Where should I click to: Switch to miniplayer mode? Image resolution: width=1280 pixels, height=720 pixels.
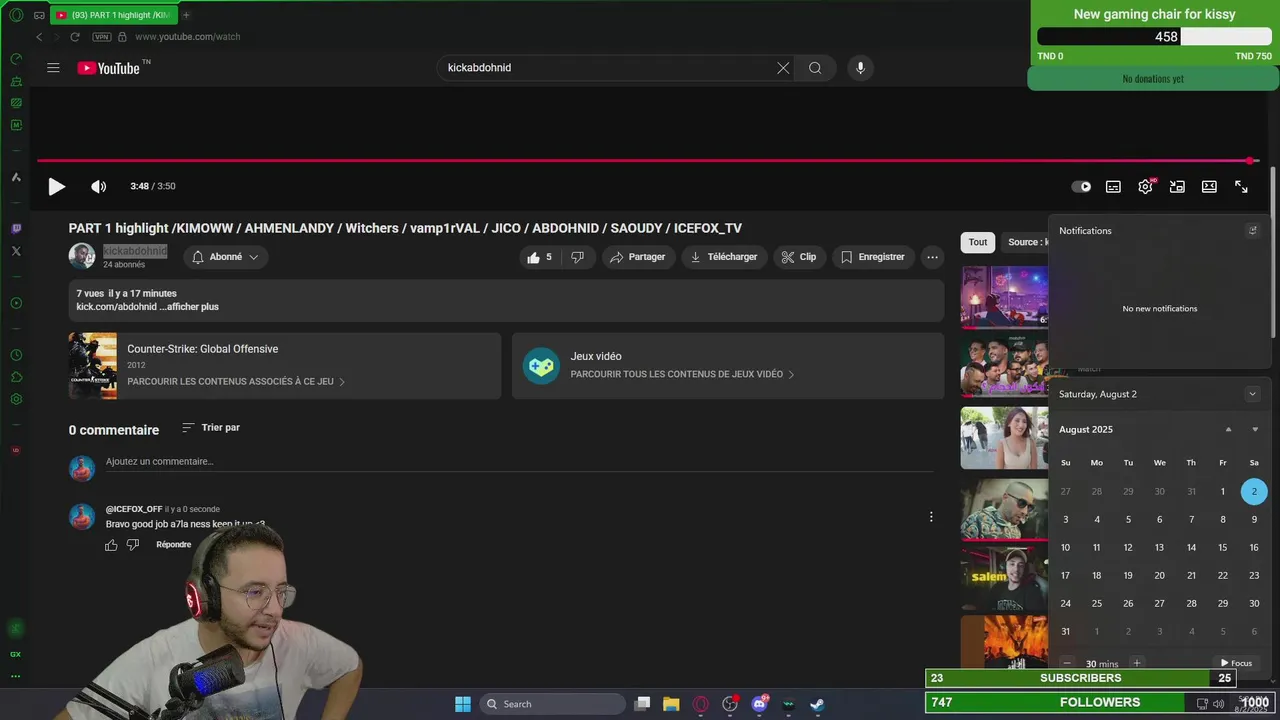pos(1177,186)
